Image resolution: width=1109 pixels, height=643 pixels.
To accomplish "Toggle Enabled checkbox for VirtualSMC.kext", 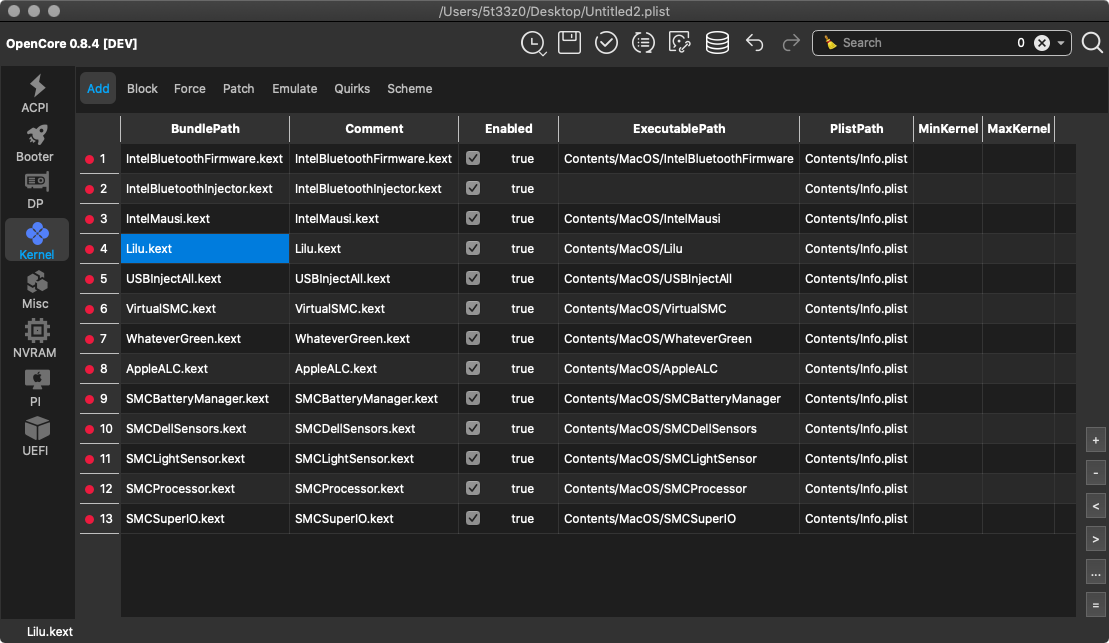I will click(473, 308).
